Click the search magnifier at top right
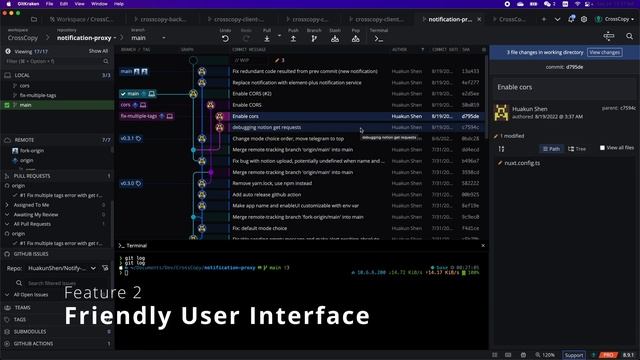The width and height of the screenshot is (640, 360). [x=629, y=36]
